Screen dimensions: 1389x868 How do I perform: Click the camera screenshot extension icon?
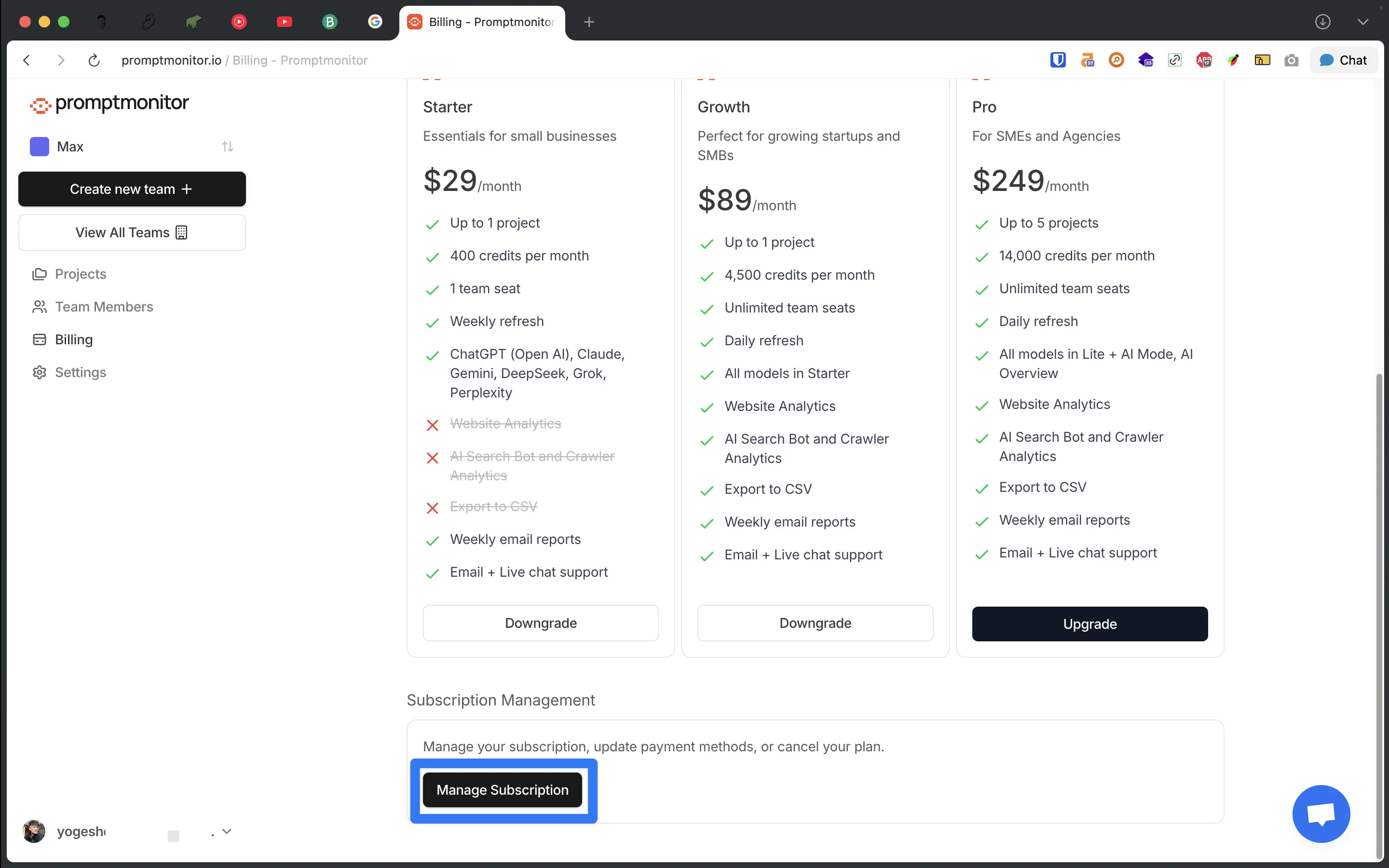coord(1291,60)
